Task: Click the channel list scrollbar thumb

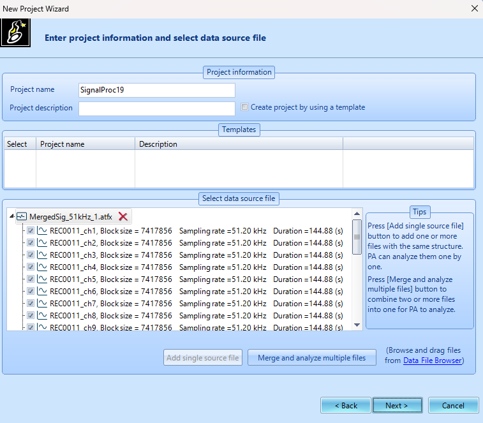Action: 357,237
